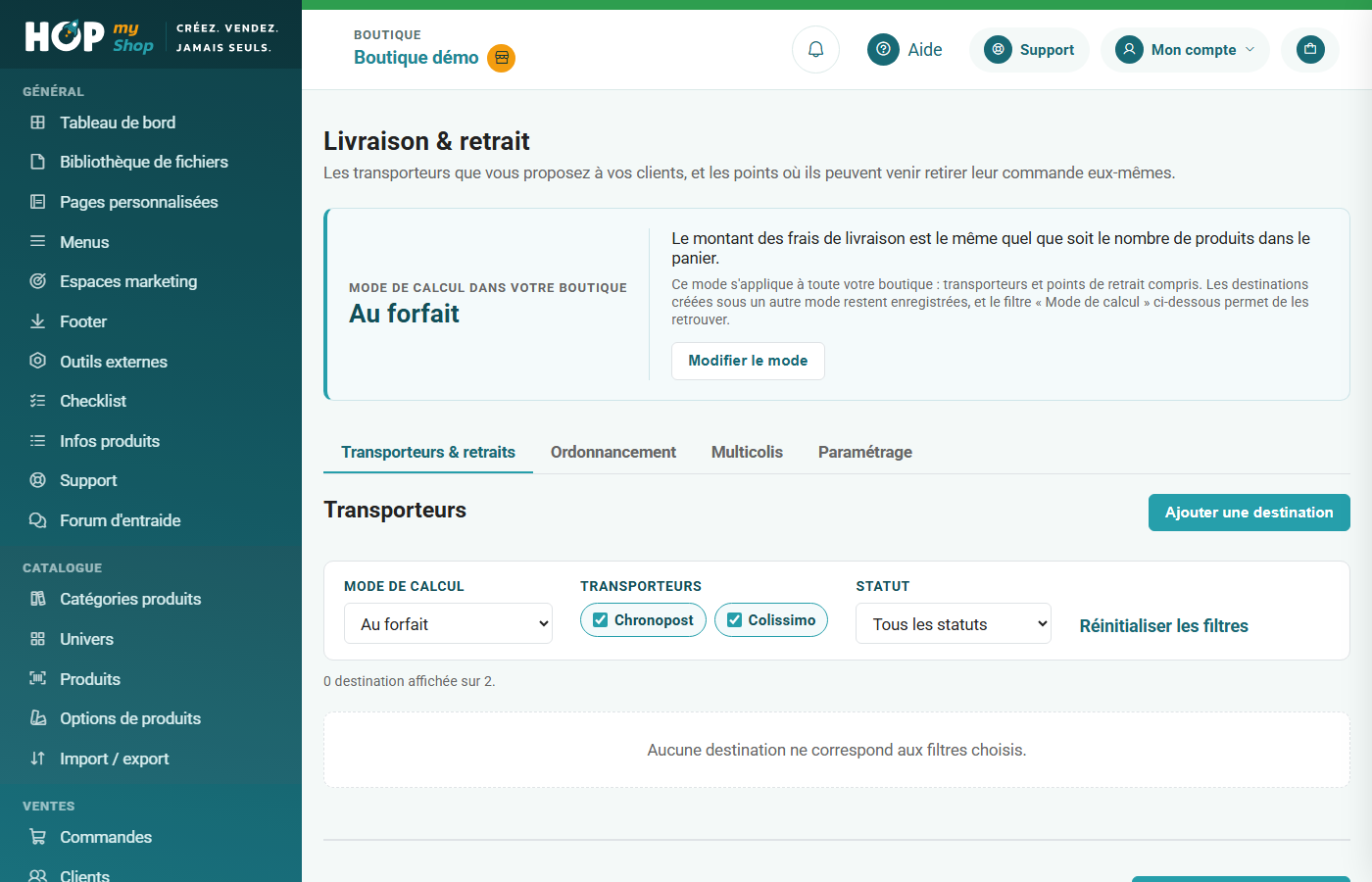Switch to the Ordonnancement tab
Image resolution: width=1372 pixels, height=882 pixels.
(x=613, y=452)
